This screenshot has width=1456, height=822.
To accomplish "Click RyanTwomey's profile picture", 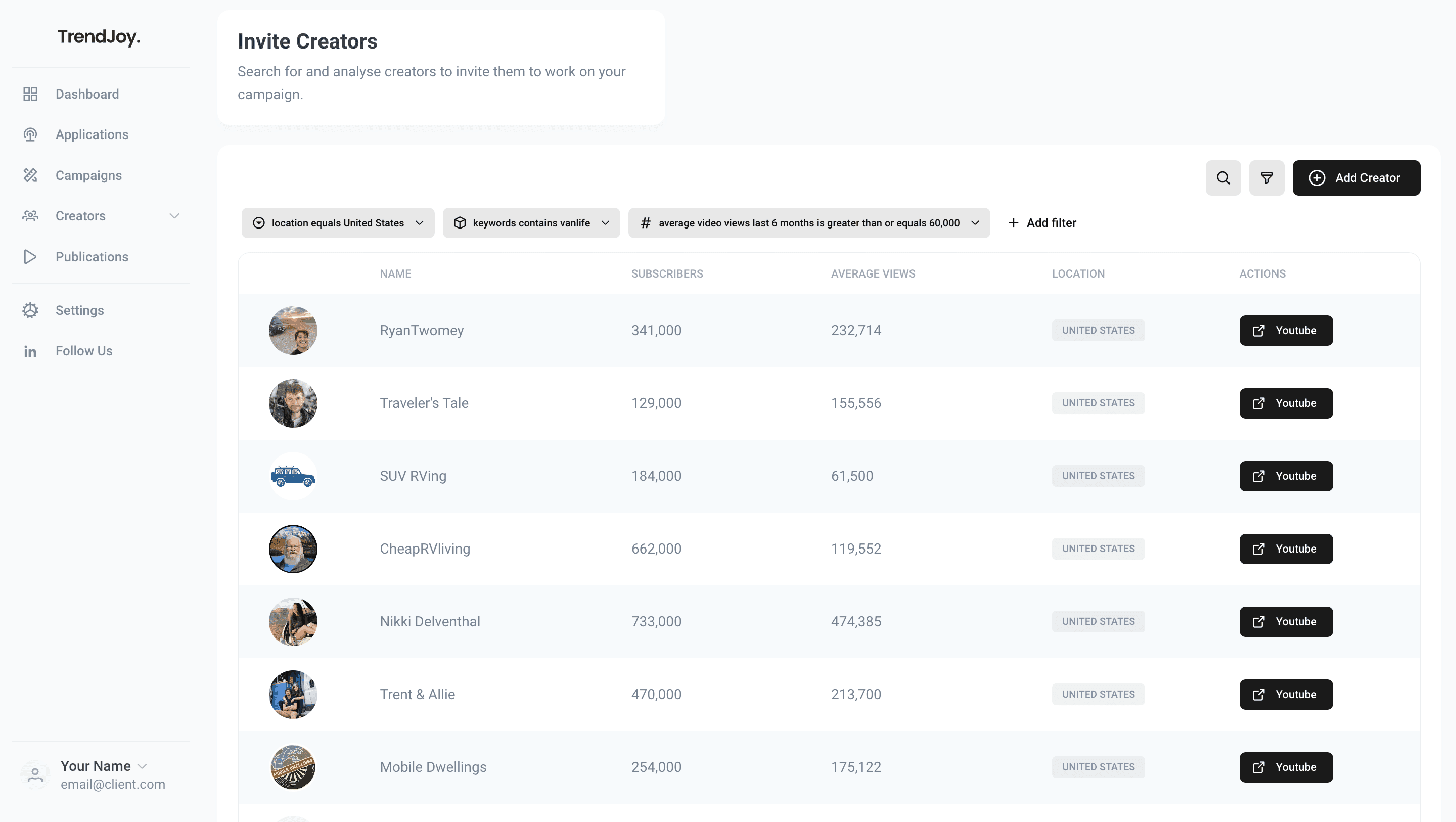I will (x=293, y=331).
